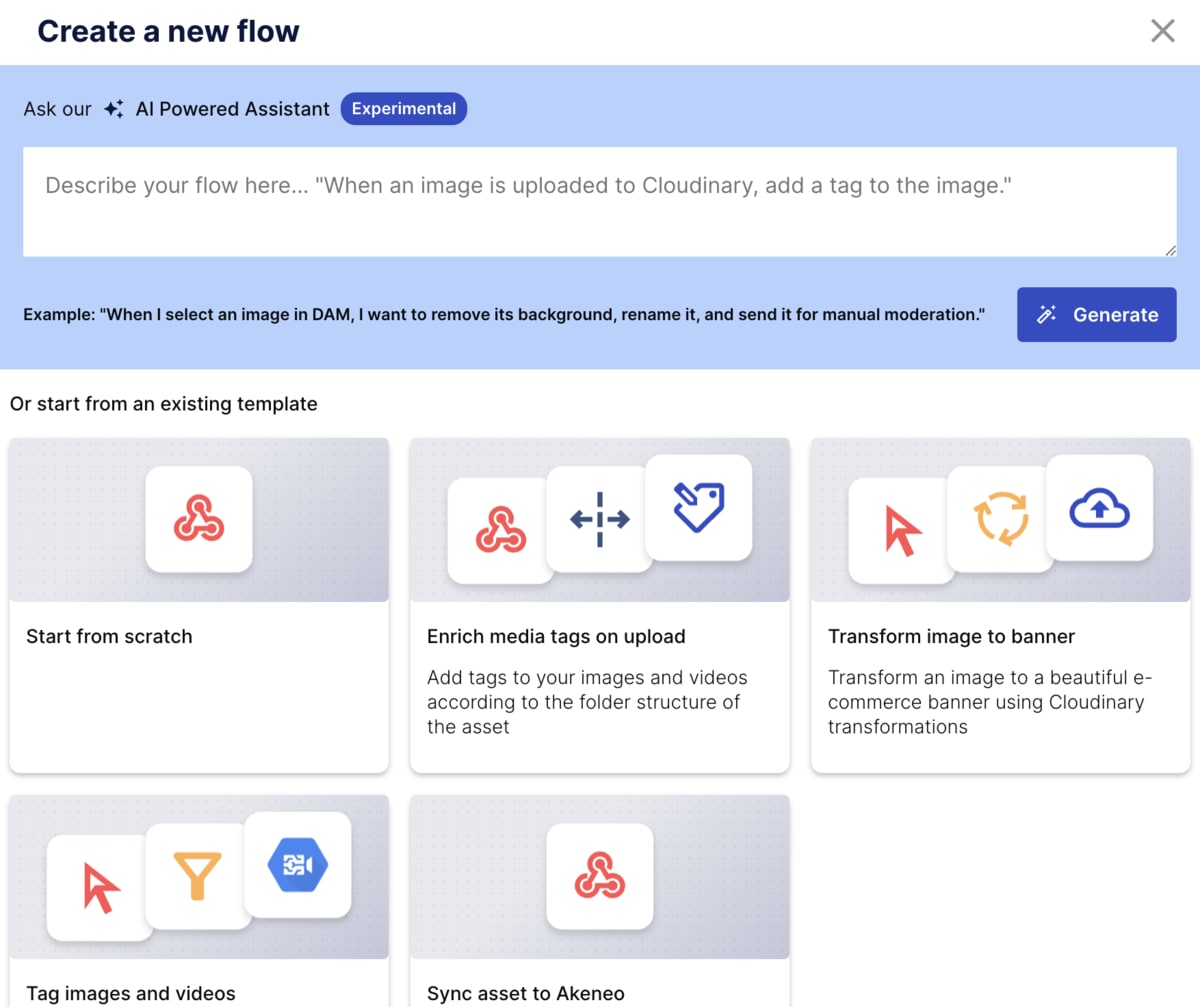Click the flow description text area

point(600,200)
